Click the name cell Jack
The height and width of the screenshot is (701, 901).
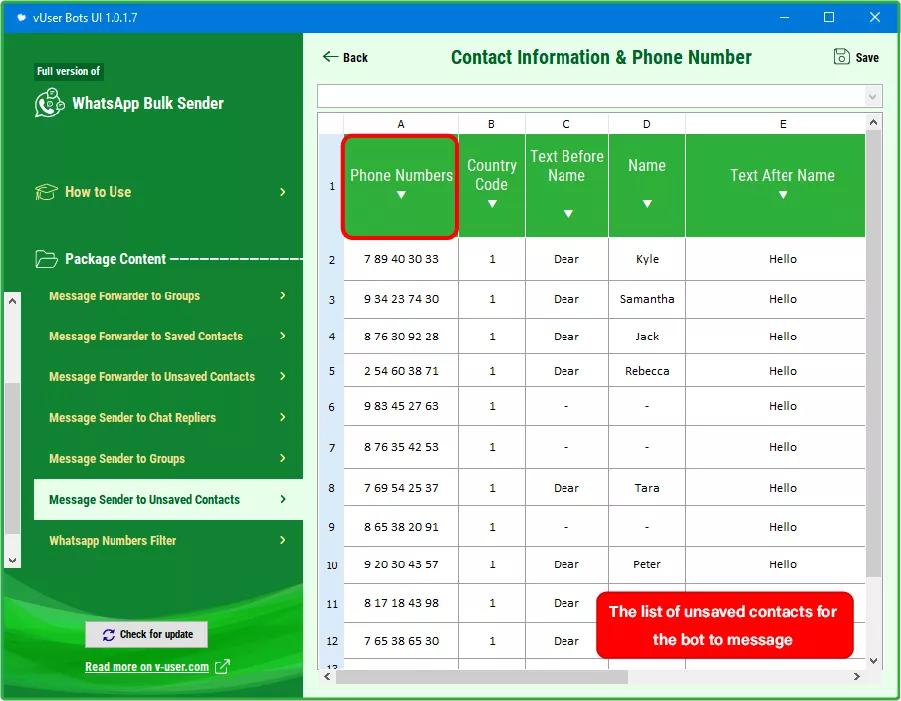click(647, 337)
